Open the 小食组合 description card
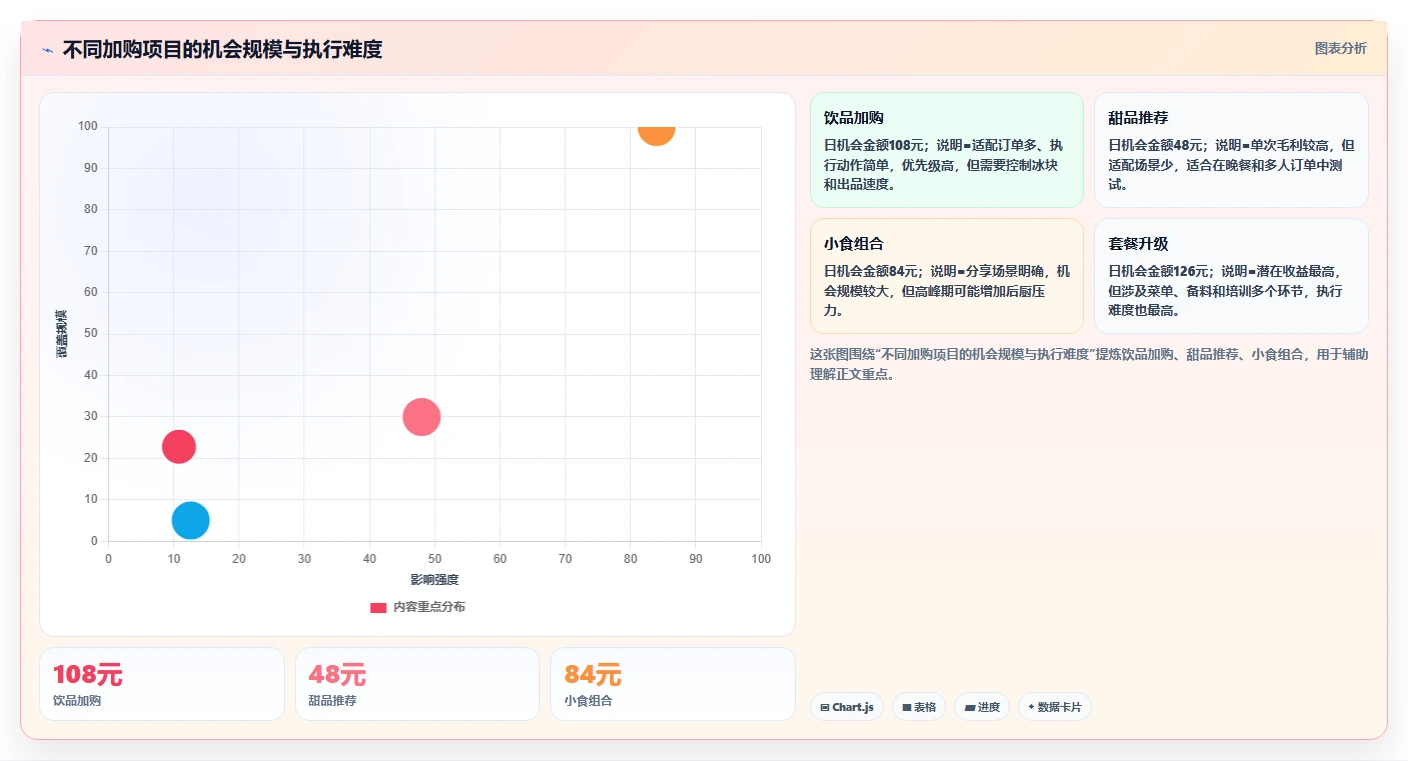 pyautogui.click(x=946, y=276)
